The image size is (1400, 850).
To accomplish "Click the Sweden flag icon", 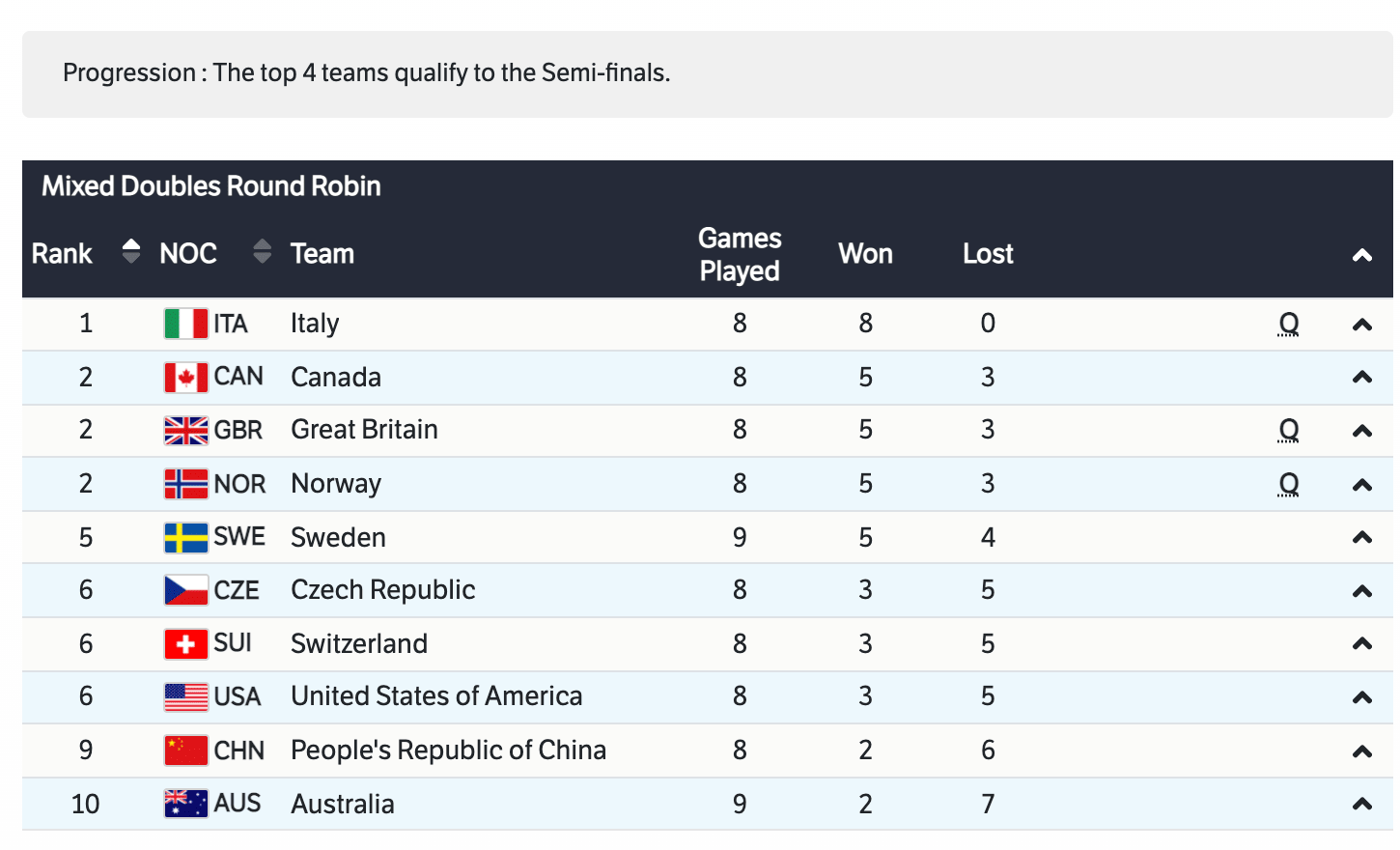I will 185,537.
